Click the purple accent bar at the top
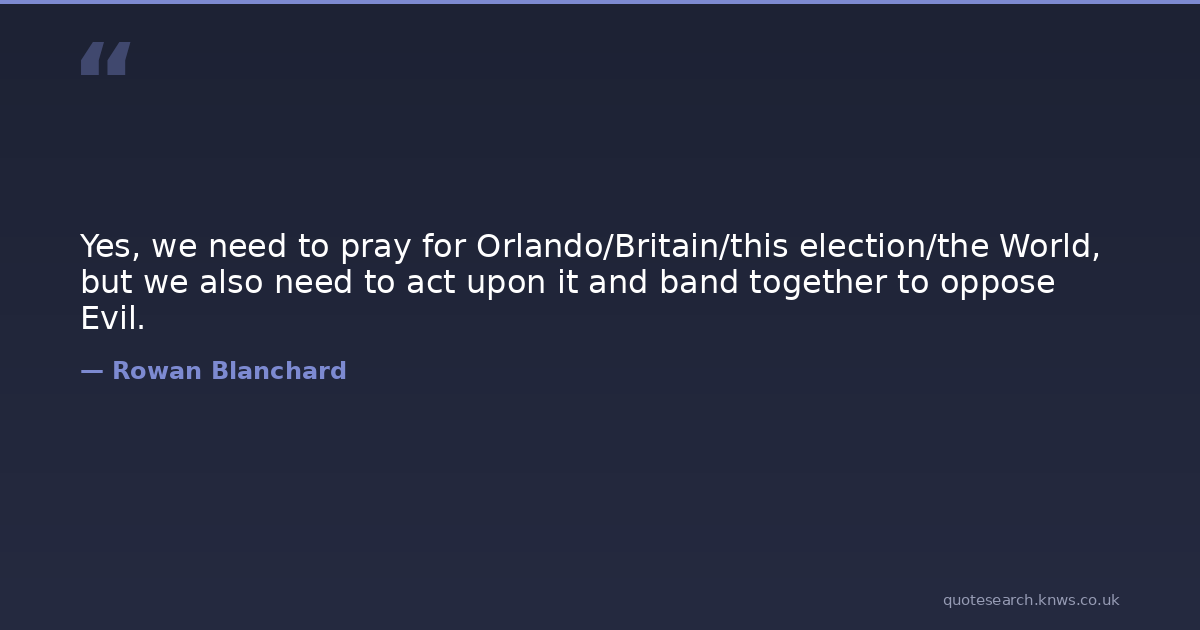1200x630 pixels. (600, 2)
